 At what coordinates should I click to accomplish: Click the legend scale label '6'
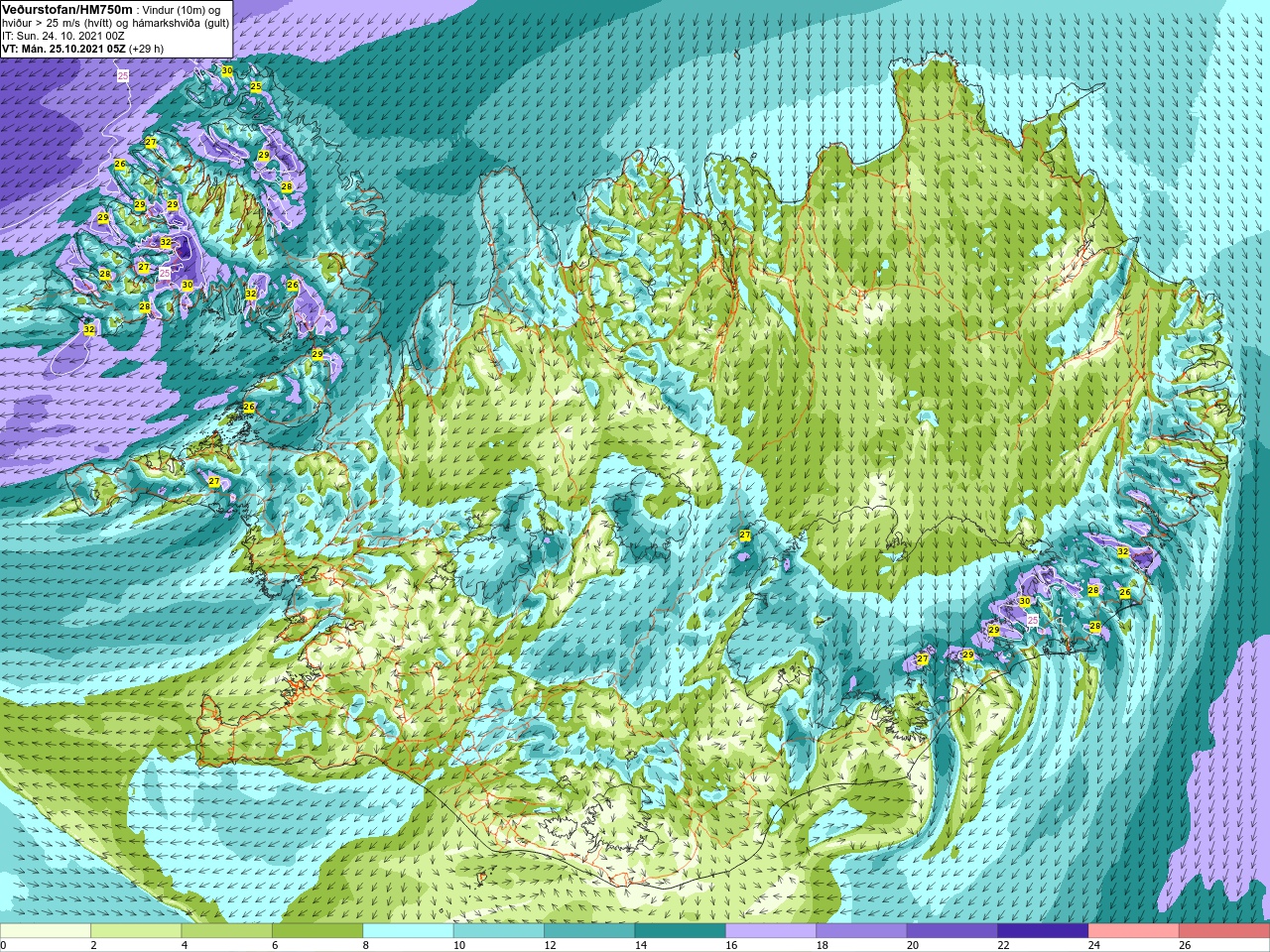coord(275,945)
